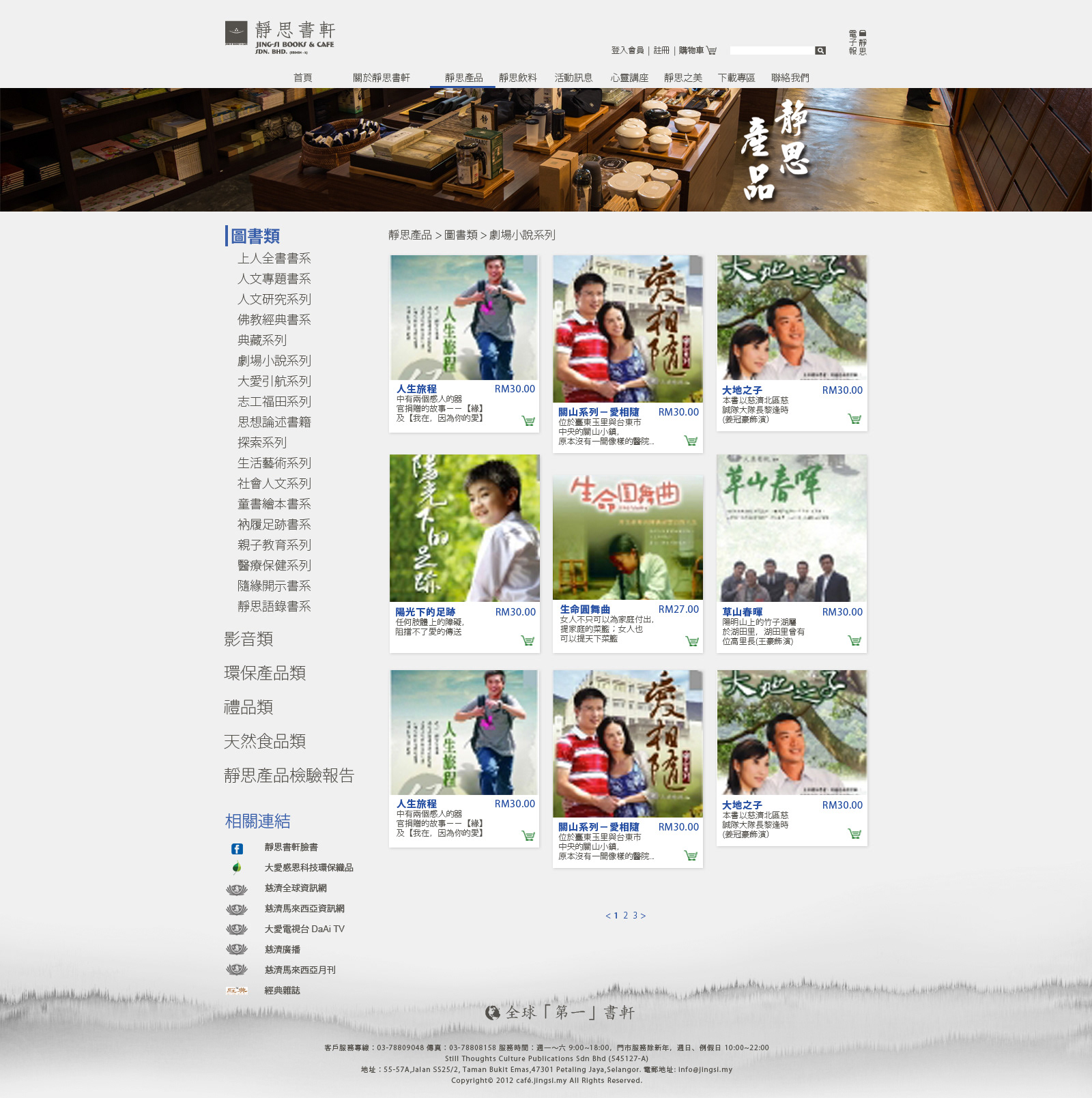Open the 草山春暉 book cover

[x=792, y=528]
